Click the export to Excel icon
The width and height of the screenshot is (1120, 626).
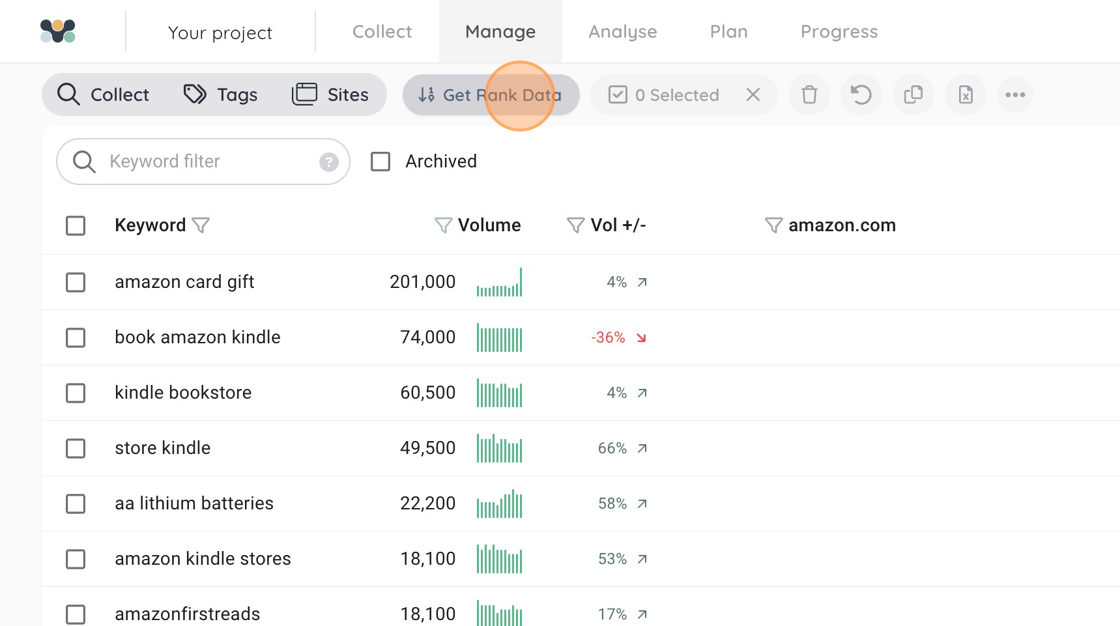point(966,94)
